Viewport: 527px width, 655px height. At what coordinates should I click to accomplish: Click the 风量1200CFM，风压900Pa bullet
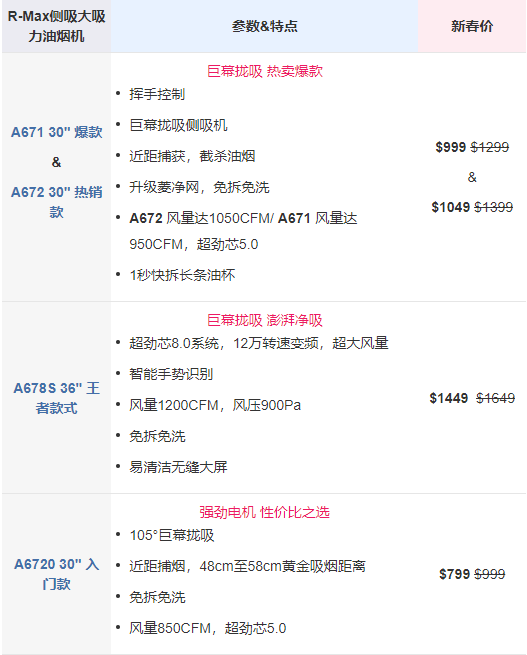(x=215, y=405)
